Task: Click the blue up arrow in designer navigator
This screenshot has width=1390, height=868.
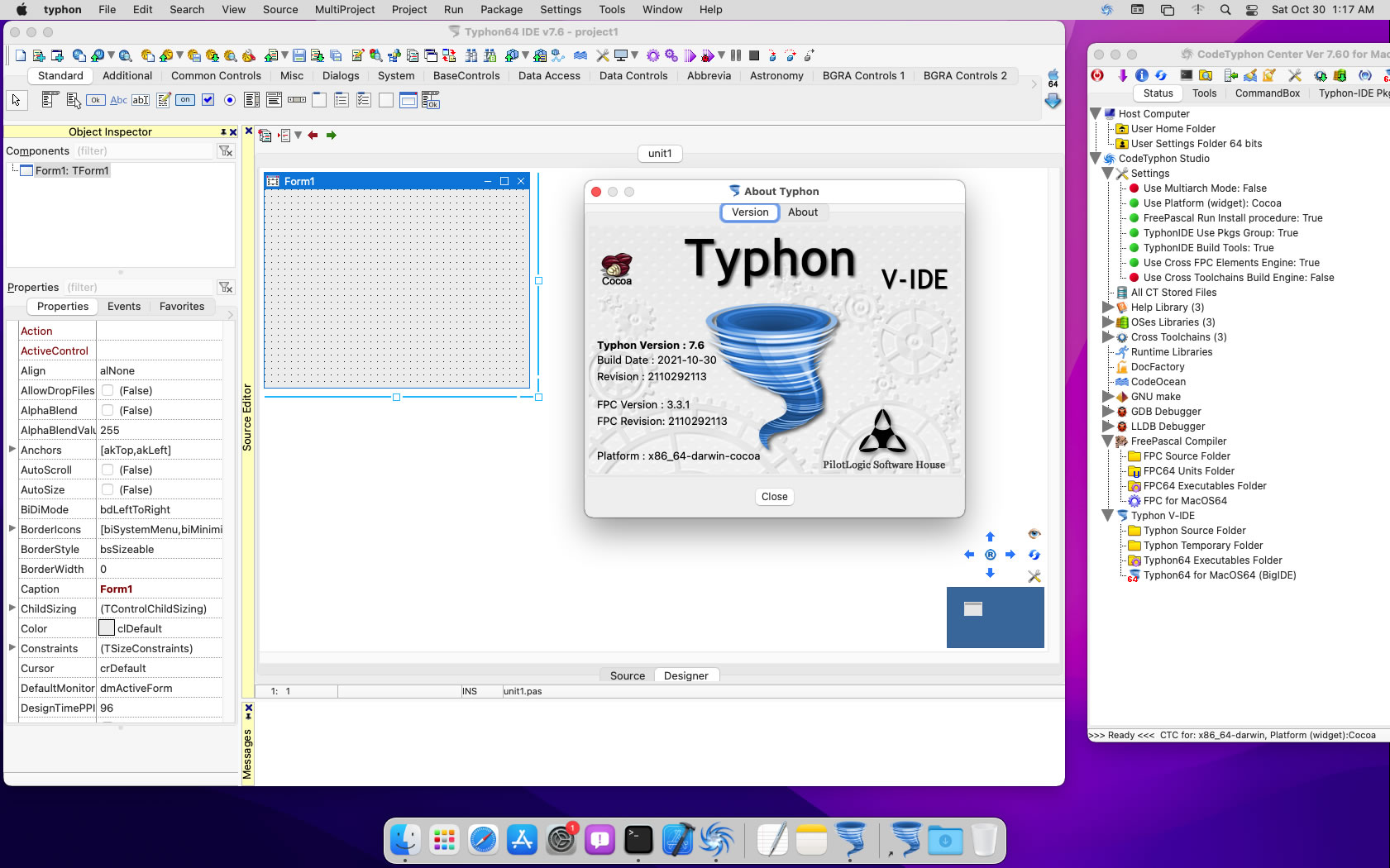Action: (990, 537)
